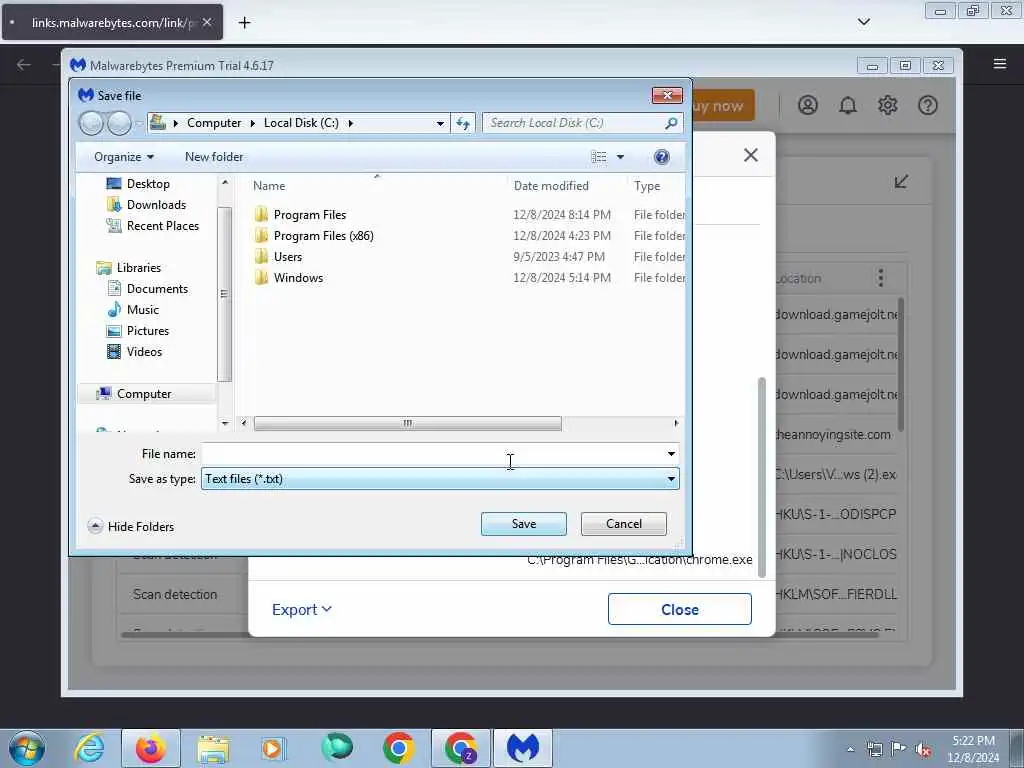This screenshot has width=1024, height=768.
Task: Open a new browser tab
Action: click(244, 23)
